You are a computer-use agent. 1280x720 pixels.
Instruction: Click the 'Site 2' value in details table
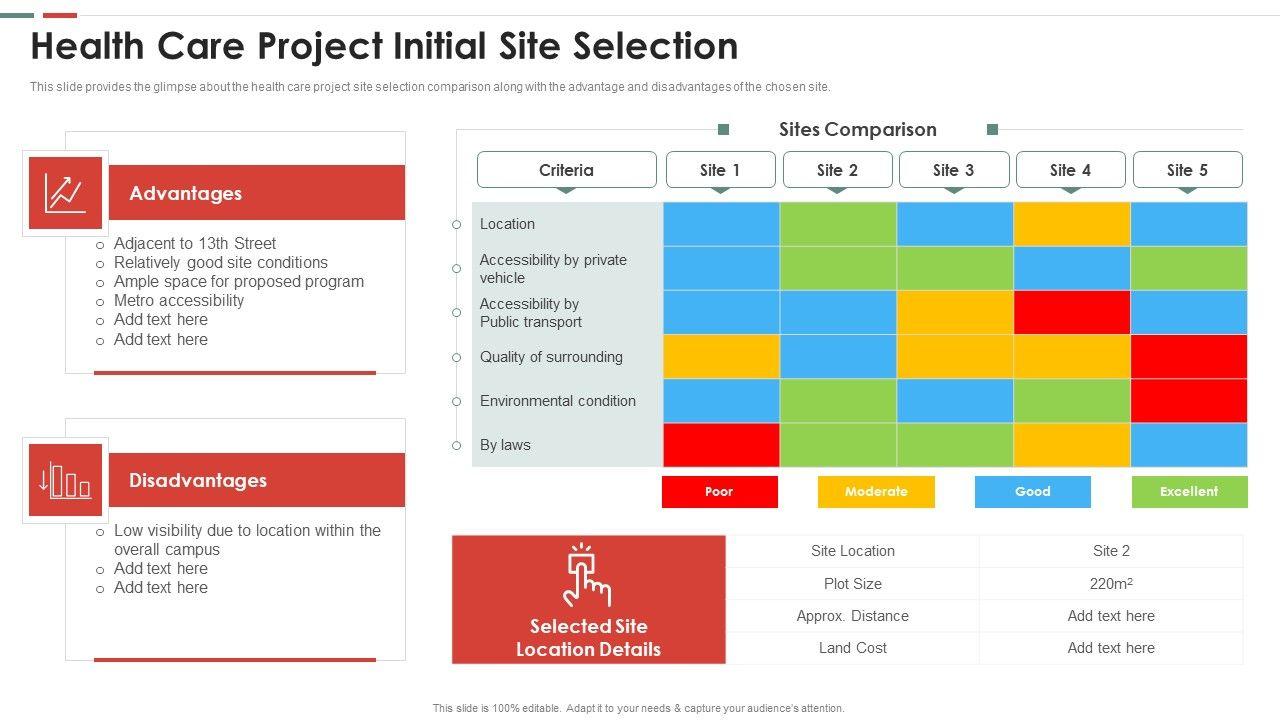(1111, 551)
